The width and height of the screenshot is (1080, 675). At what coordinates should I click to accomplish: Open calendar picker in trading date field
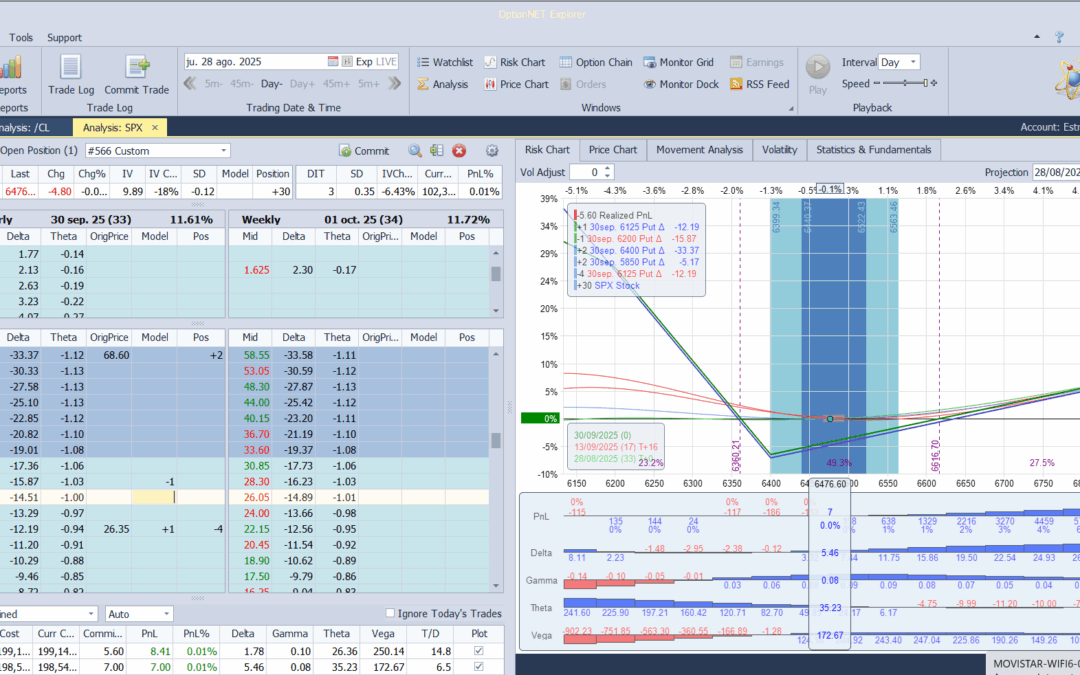(x=333, y=62)
